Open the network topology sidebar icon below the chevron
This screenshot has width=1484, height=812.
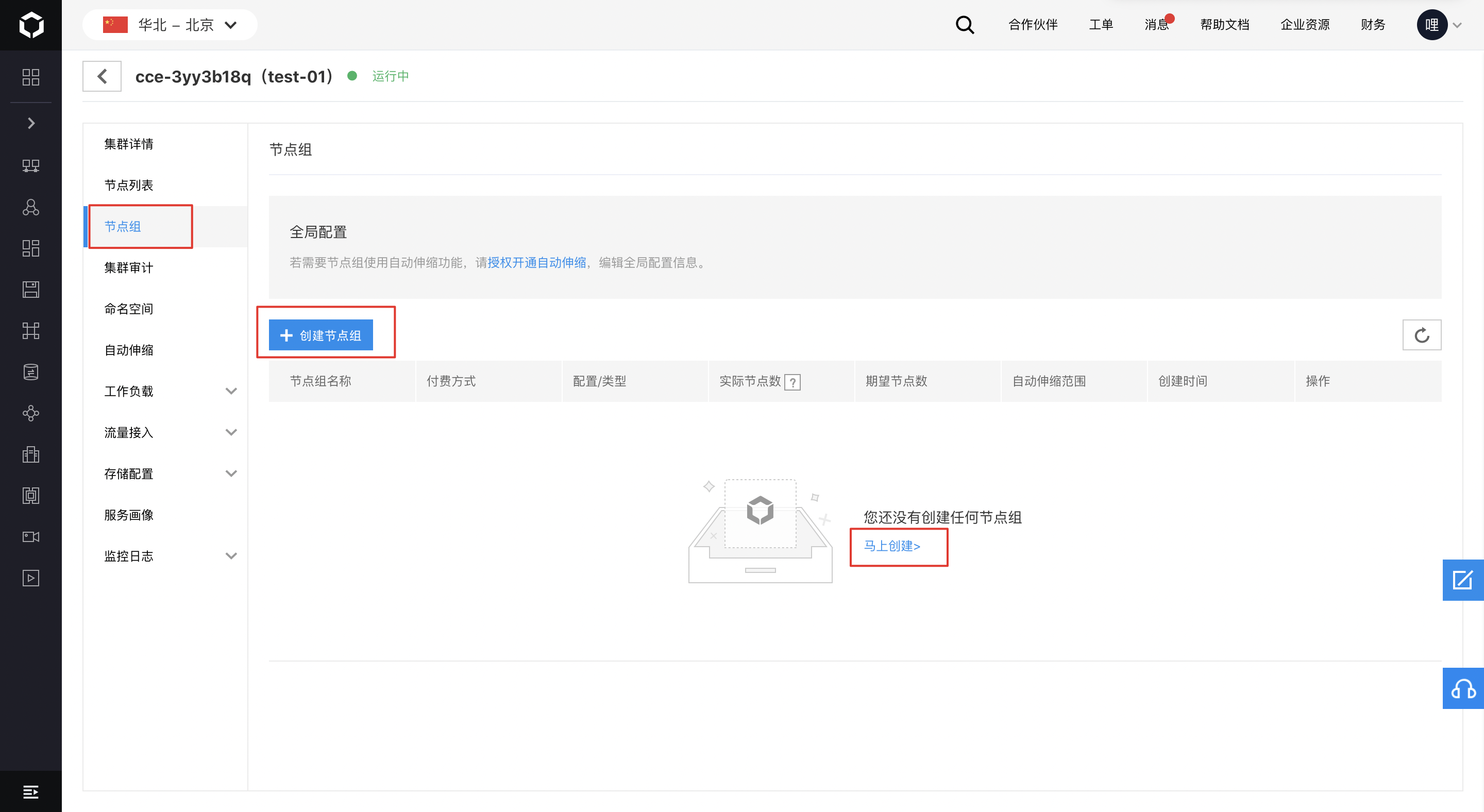[x=31, y=166]
